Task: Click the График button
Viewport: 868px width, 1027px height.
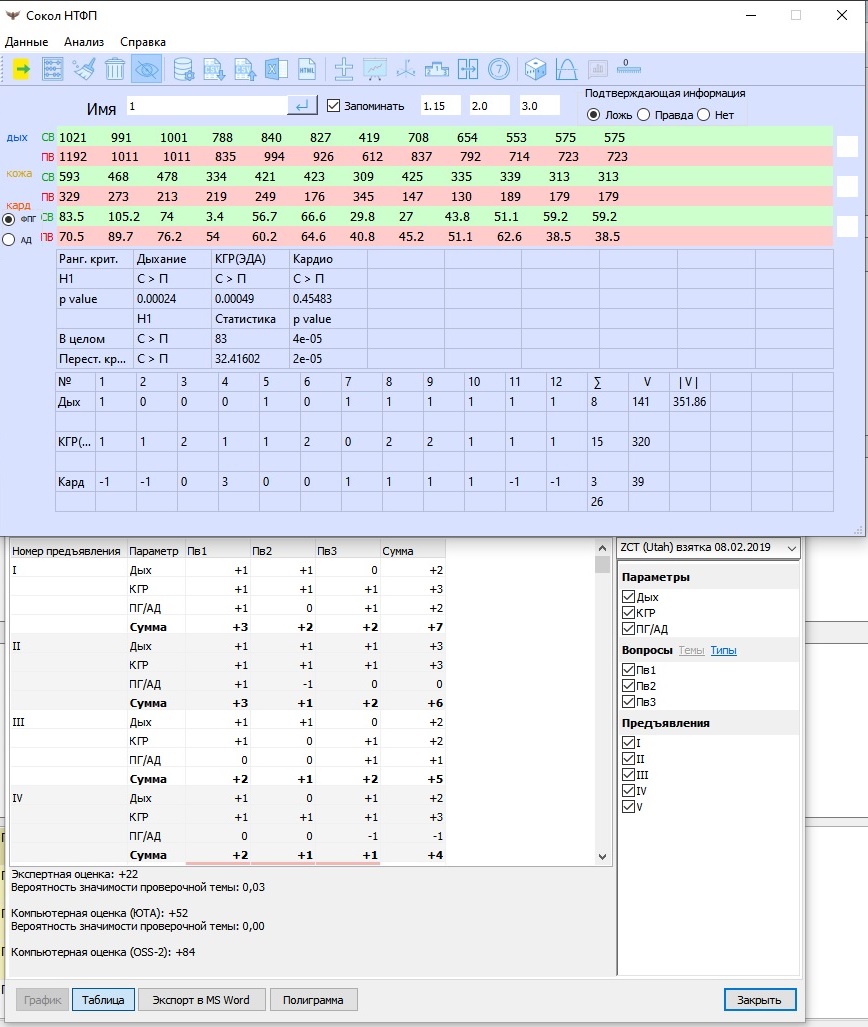Action: tap(43, 999)
